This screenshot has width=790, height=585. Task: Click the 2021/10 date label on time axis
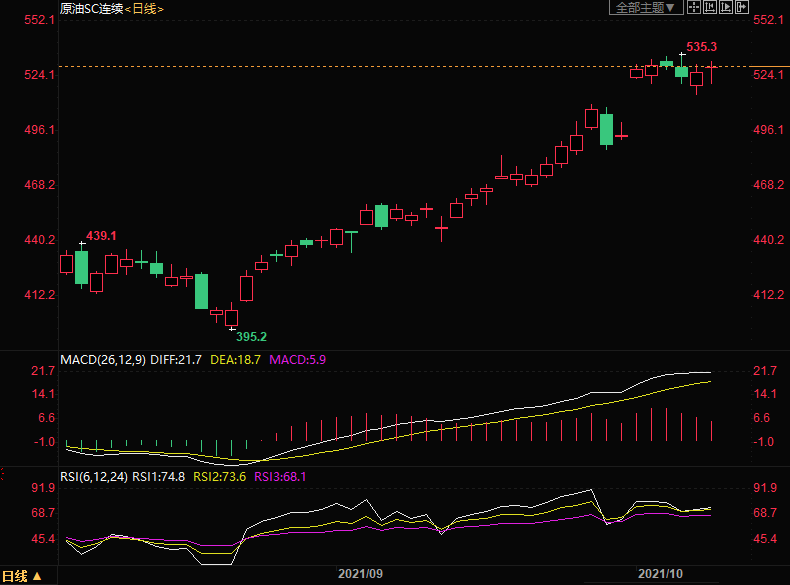(661, 574)
